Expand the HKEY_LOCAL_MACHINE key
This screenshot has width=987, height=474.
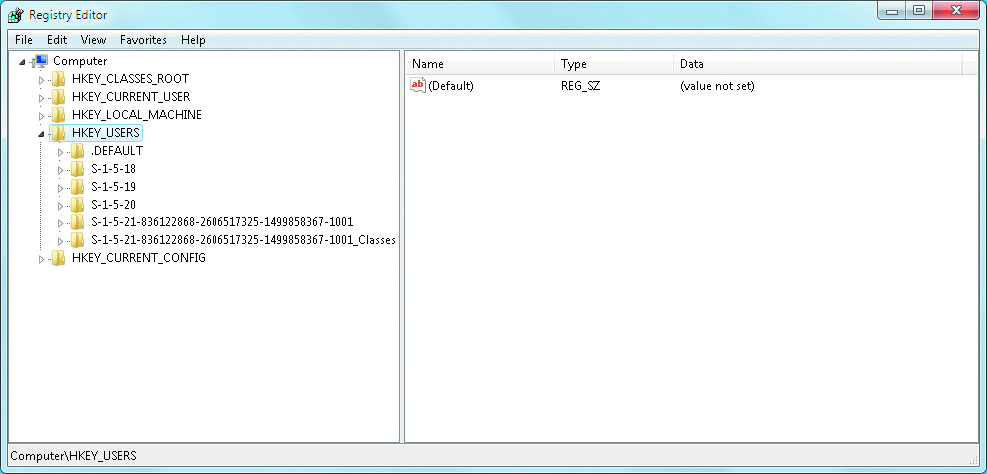pyautogui.click(x=42, y=116)
